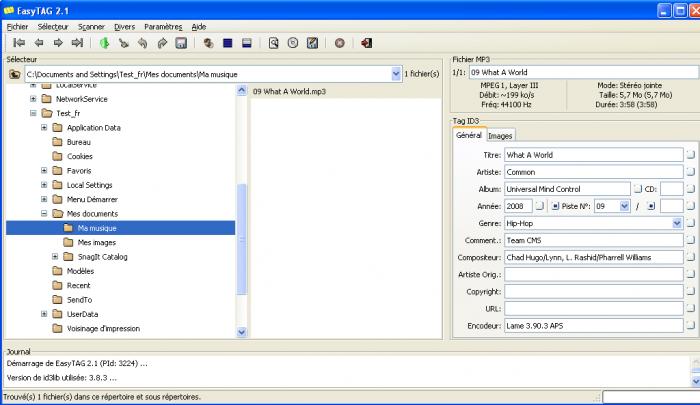This screenshot has width=700, height=405.
Task: Click the half-blue invert selection icon
Action: point(247,43)
